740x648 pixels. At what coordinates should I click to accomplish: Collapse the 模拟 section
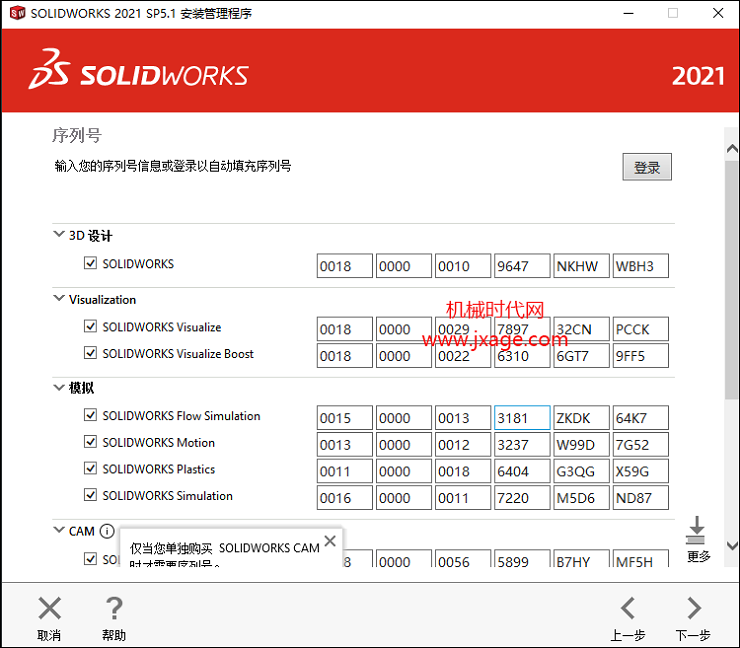[59, 387]
